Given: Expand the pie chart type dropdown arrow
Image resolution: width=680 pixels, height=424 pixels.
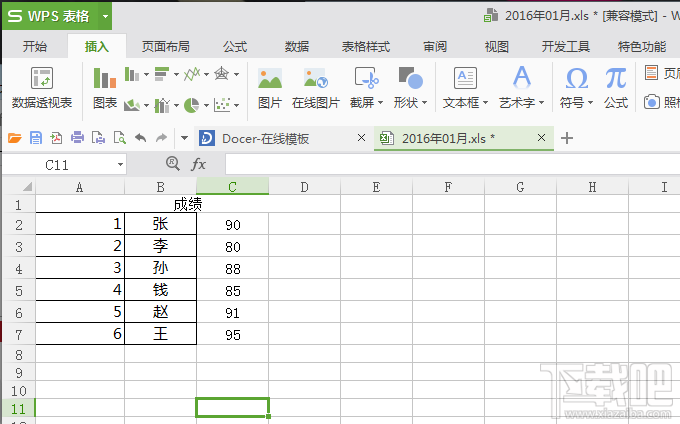Looking at the screenshot, I should pos(206,105).
